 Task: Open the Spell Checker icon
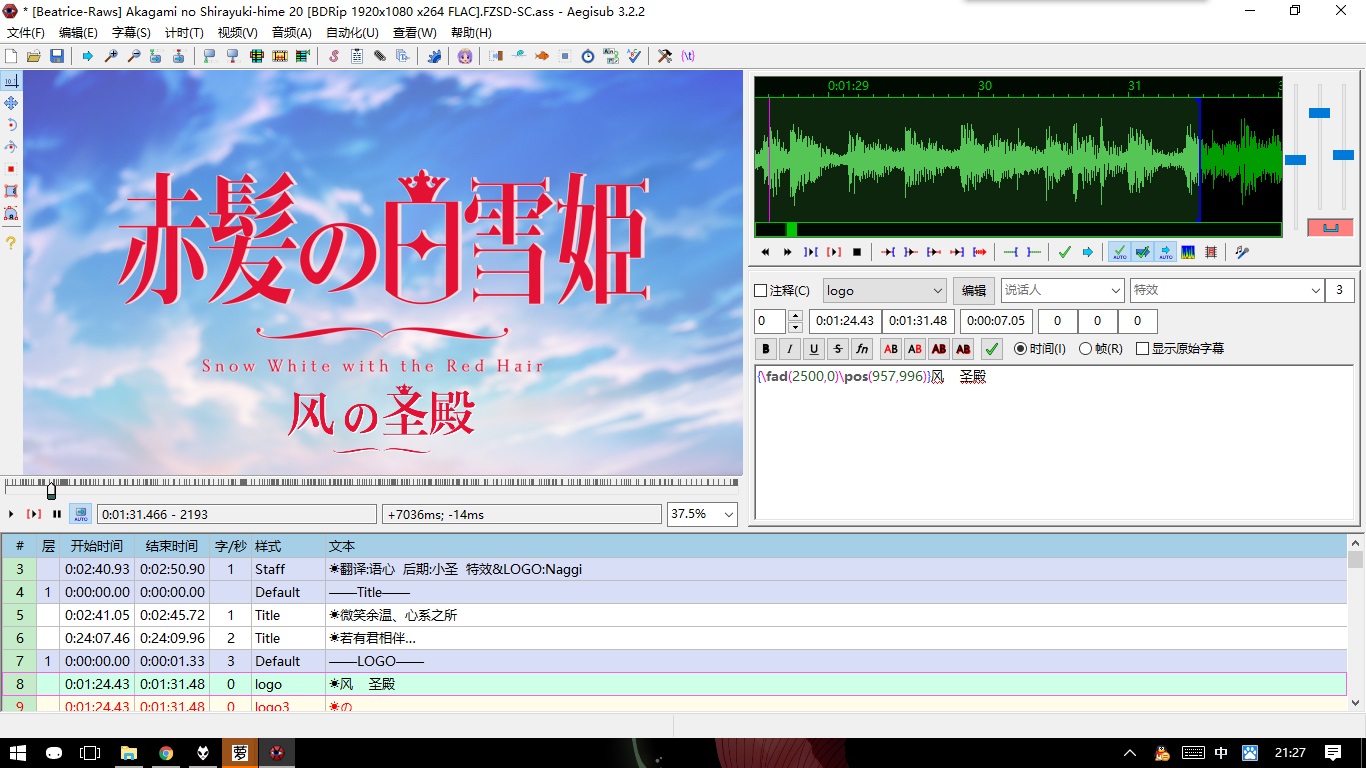pos(634,56)
